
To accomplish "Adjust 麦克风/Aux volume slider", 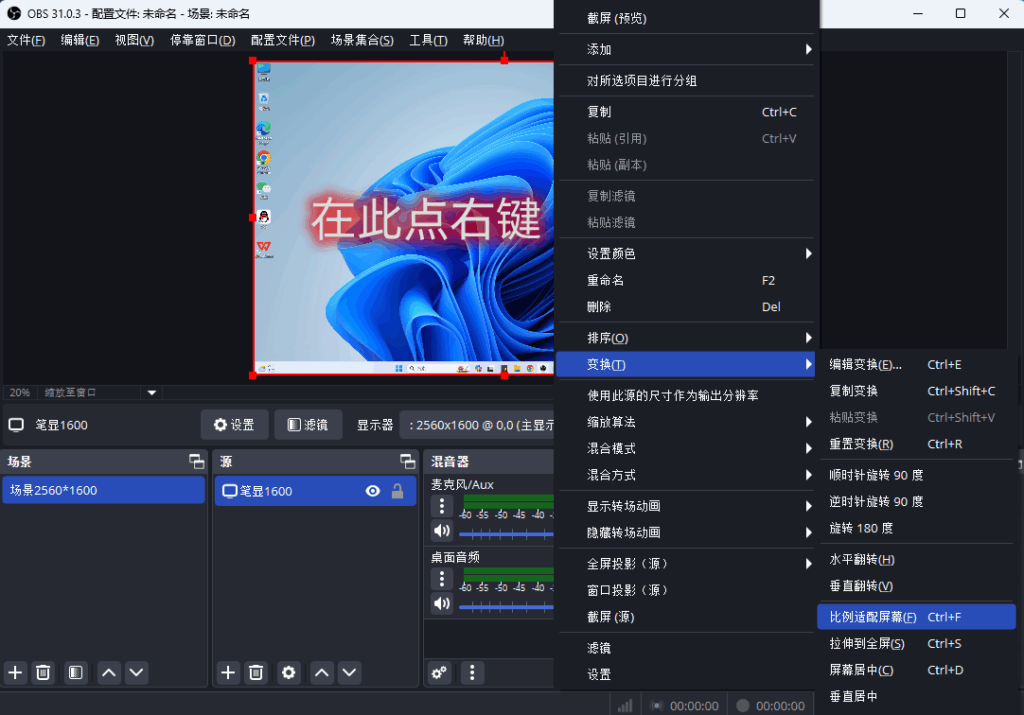I will [x=506, y=535].
